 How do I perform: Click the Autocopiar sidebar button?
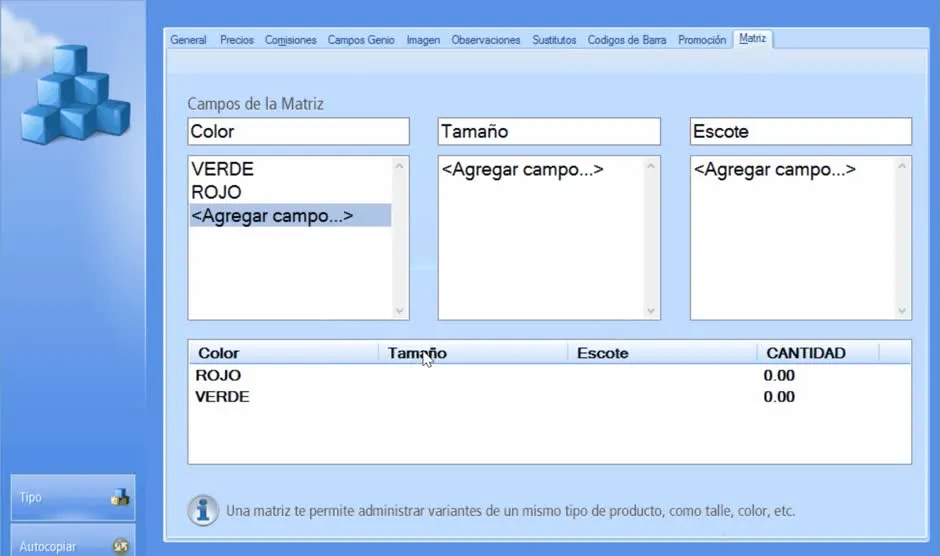tap(73, 540)
